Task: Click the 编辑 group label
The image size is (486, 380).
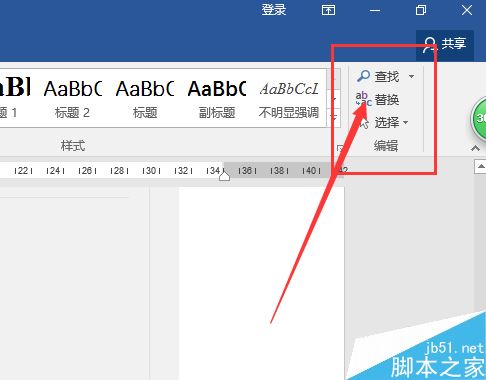Action: pos(386,146)
